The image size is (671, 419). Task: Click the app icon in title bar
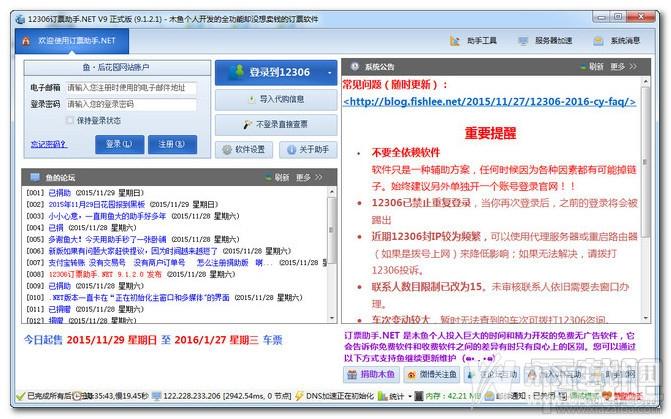[20, 19]
